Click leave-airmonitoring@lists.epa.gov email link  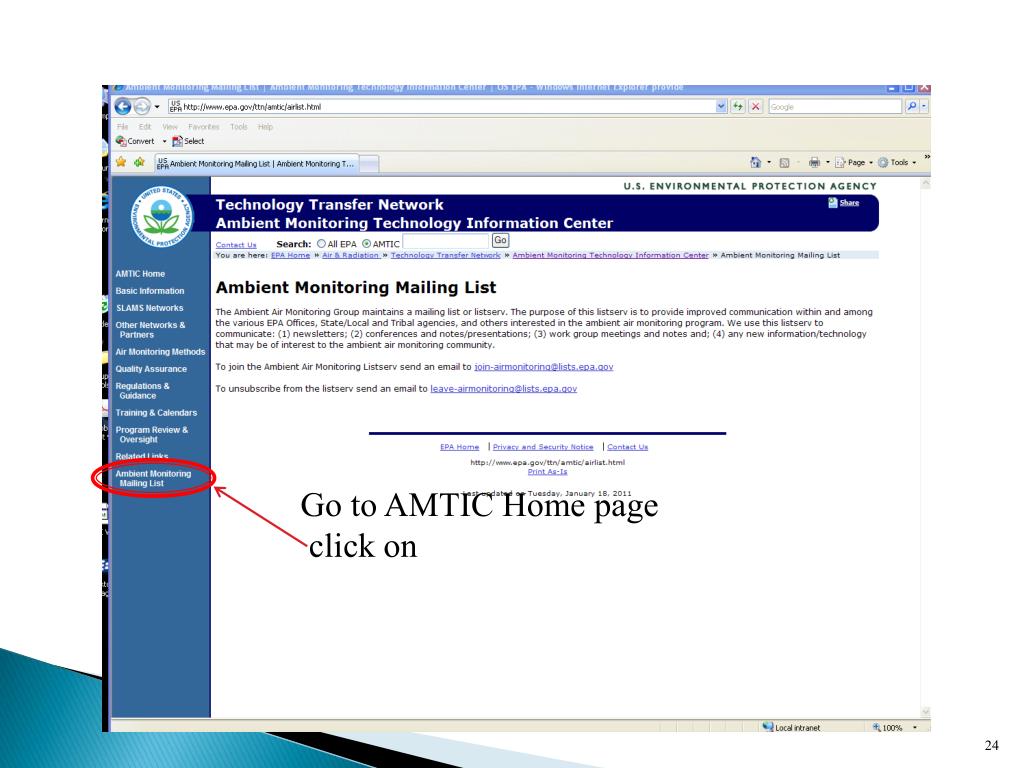[504, 389]
